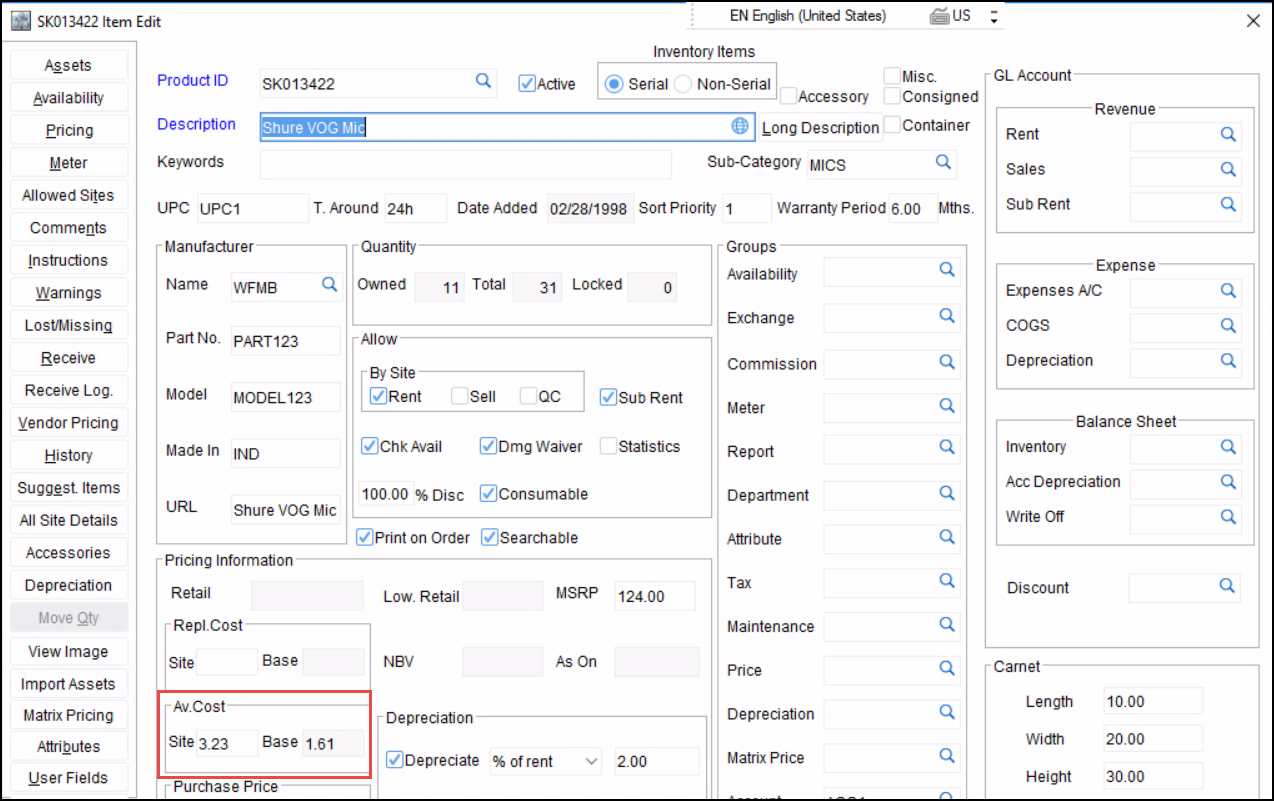Search Revenue Rent GL account
1274x801 pixels.
[x=1228, y=135]
